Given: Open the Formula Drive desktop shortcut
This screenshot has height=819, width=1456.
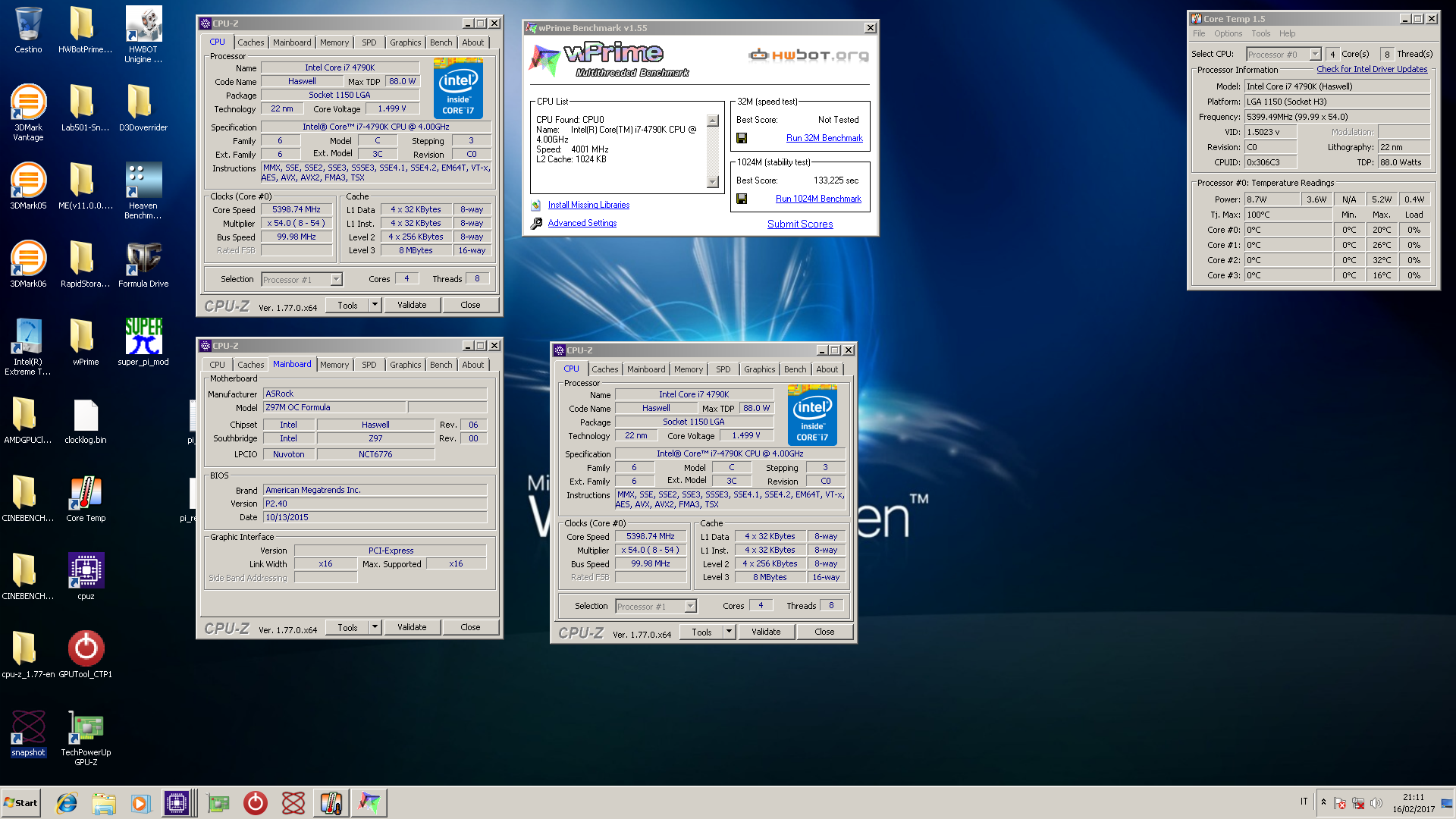Looking at the screenshot, I should [x=143, y=264].
